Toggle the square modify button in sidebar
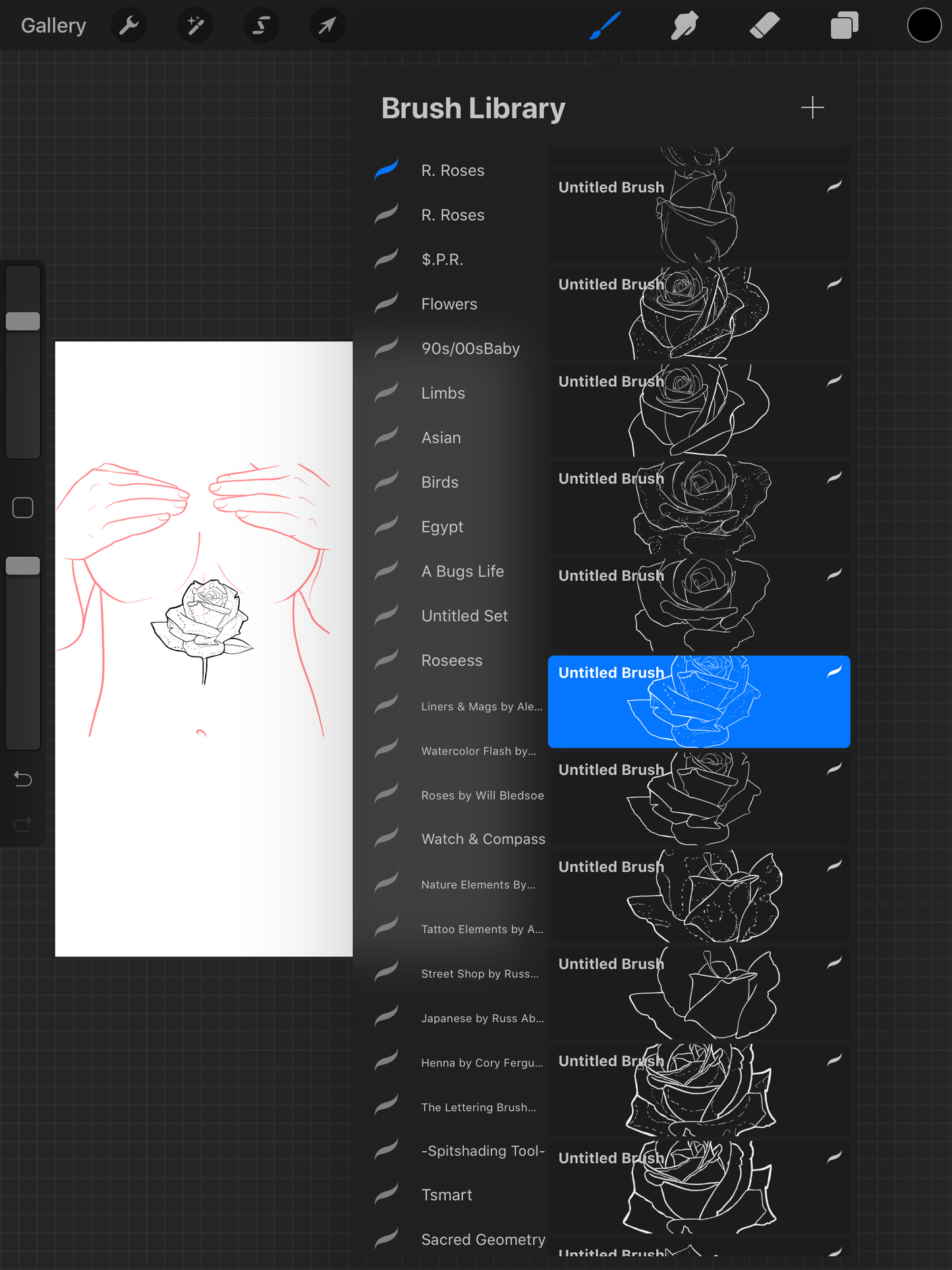Image resolution: width=952 pixels, height=1270 pixels. (x=23, y=507)
